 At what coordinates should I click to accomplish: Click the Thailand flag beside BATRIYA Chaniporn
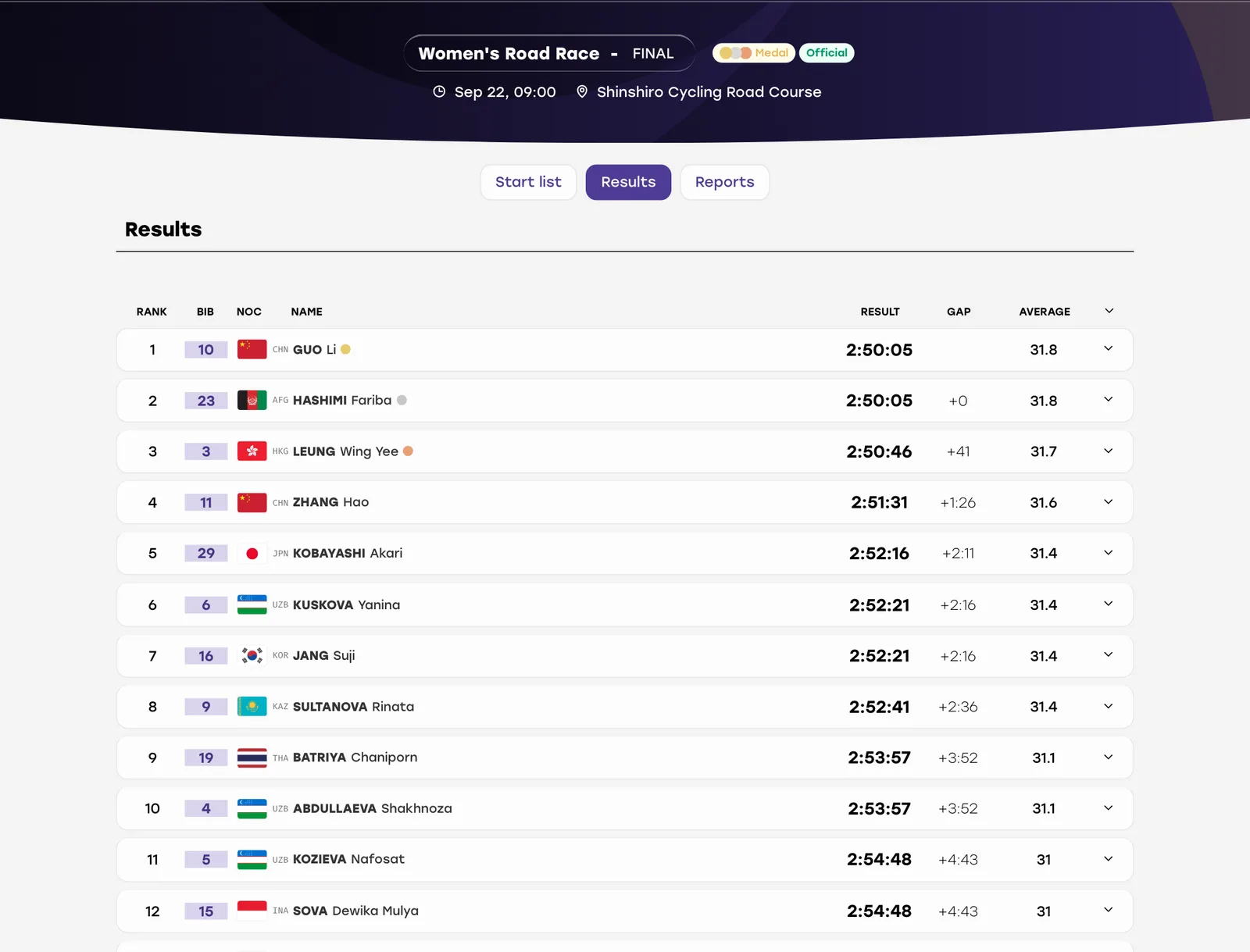252,758
